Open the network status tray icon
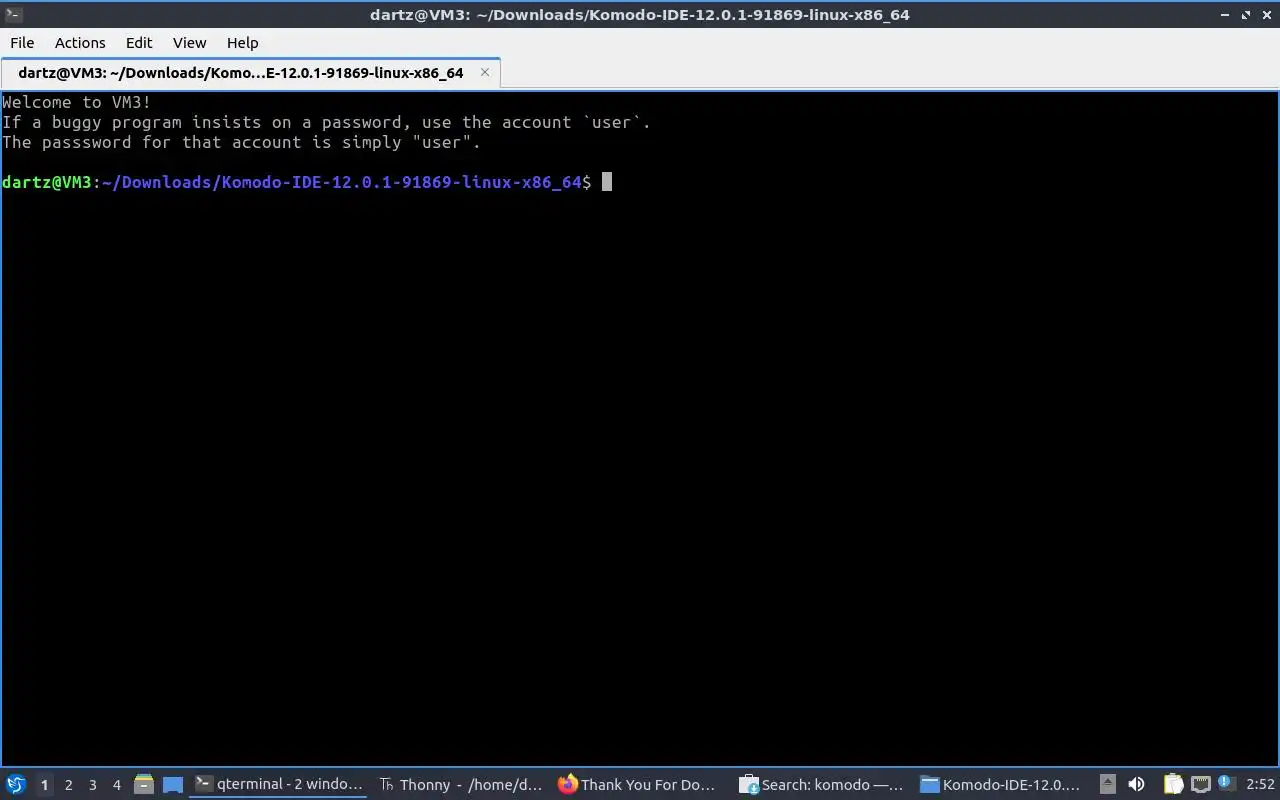This screenshot has width=1280, height=800. [1201, 785]
